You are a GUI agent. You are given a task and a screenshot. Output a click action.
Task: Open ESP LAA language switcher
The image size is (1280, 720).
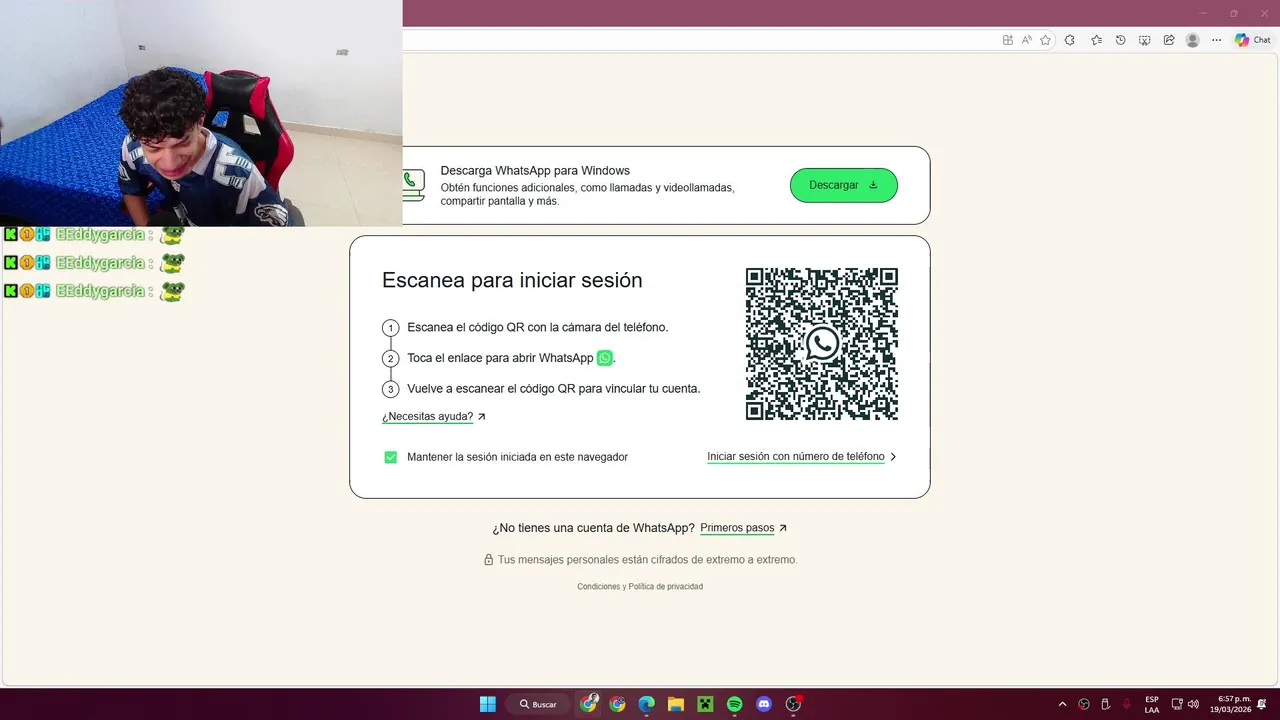click(1152, 704)
